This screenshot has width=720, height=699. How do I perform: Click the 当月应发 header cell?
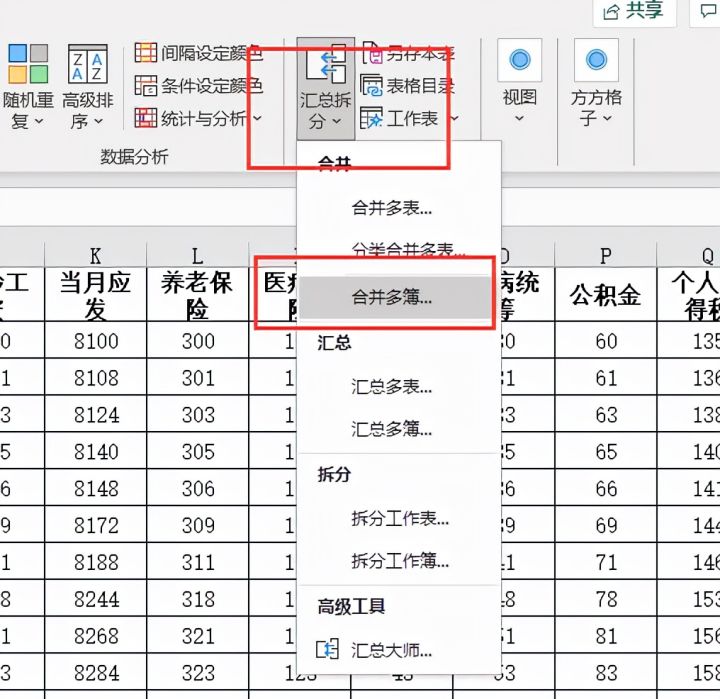[96, 295]
